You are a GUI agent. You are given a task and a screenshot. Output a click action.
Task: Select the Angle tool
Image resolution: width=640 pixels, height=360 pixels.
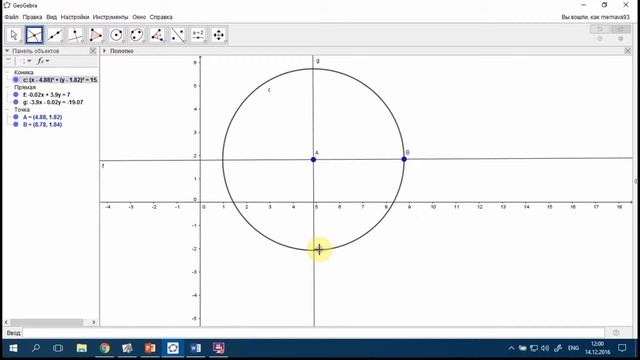(x=157, y=35)
